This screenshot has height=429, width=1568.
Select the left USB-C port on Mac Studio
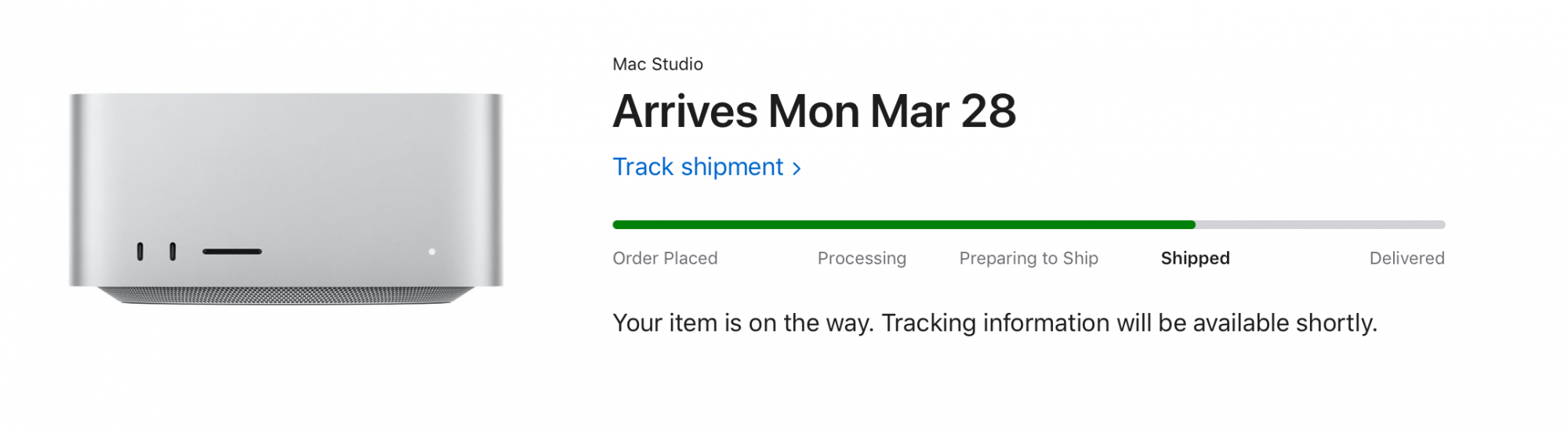[x=140, y=252]
